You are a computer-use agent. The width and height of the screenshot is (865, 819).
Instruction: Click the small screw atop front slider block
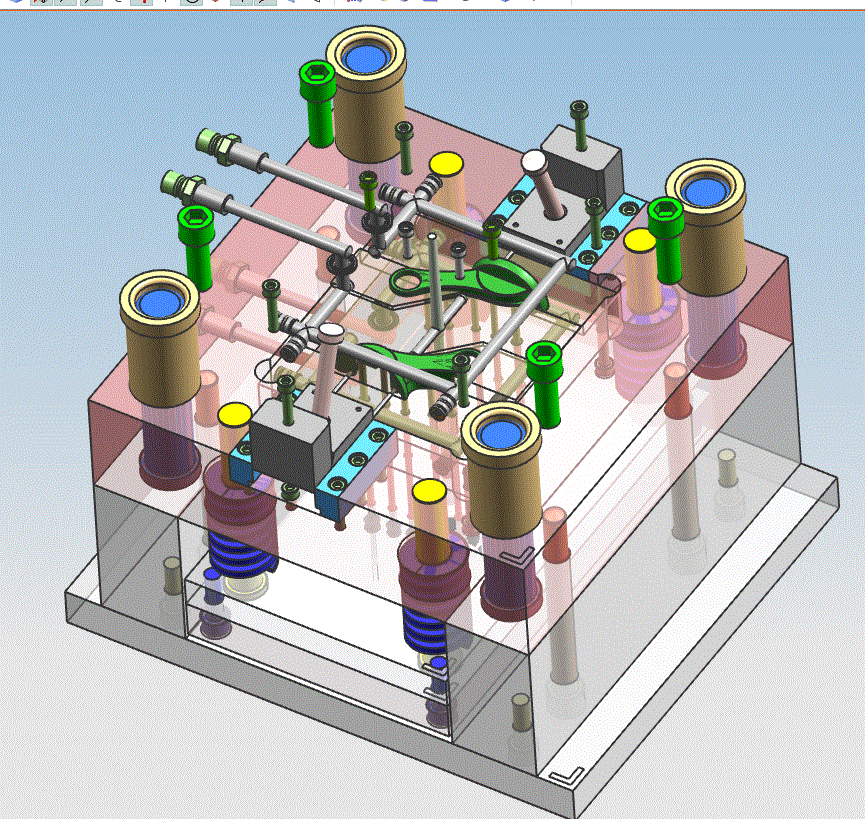click(x=287, y=399)
